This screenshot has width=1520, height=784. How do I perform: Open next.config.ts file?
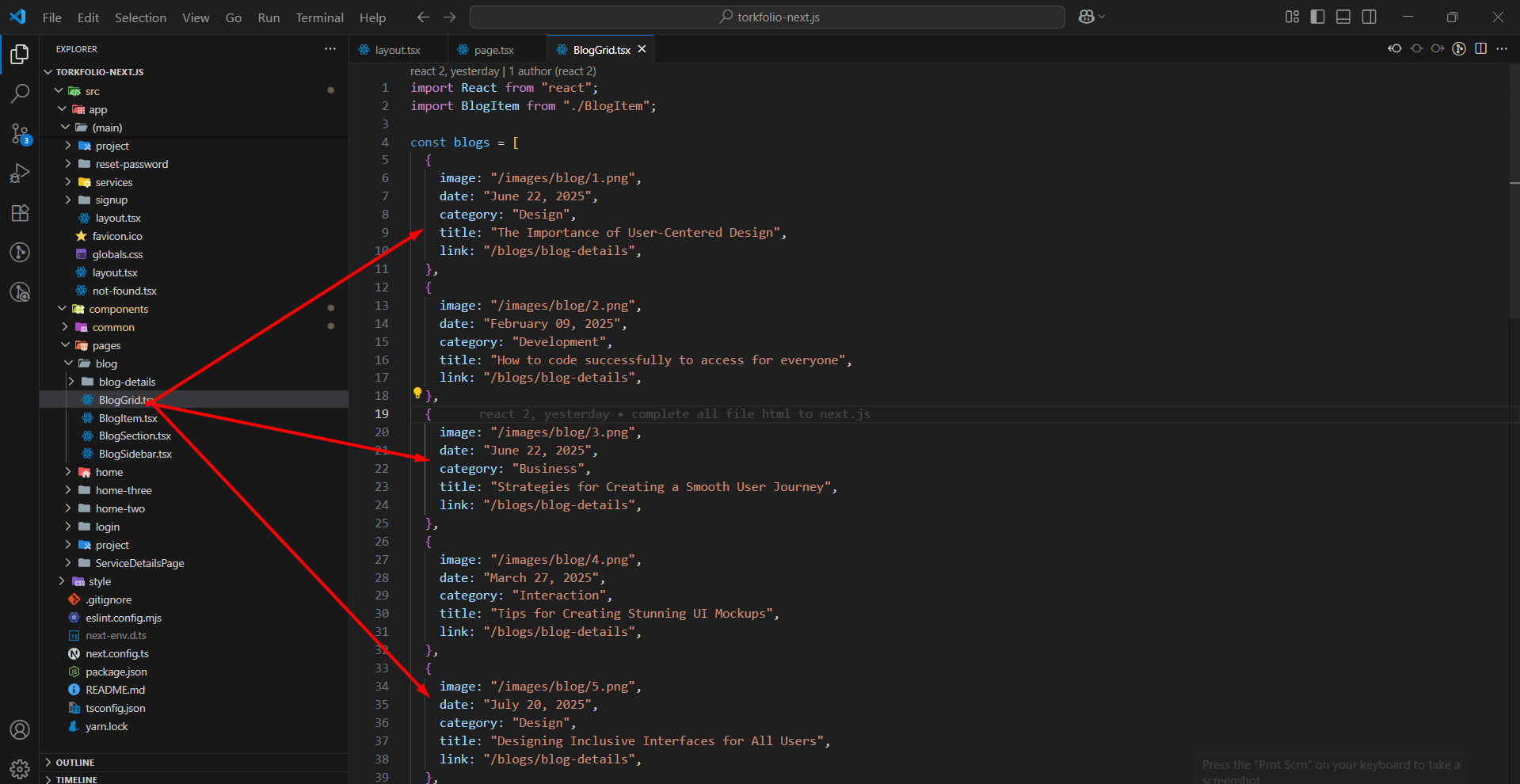coord(194,653)
